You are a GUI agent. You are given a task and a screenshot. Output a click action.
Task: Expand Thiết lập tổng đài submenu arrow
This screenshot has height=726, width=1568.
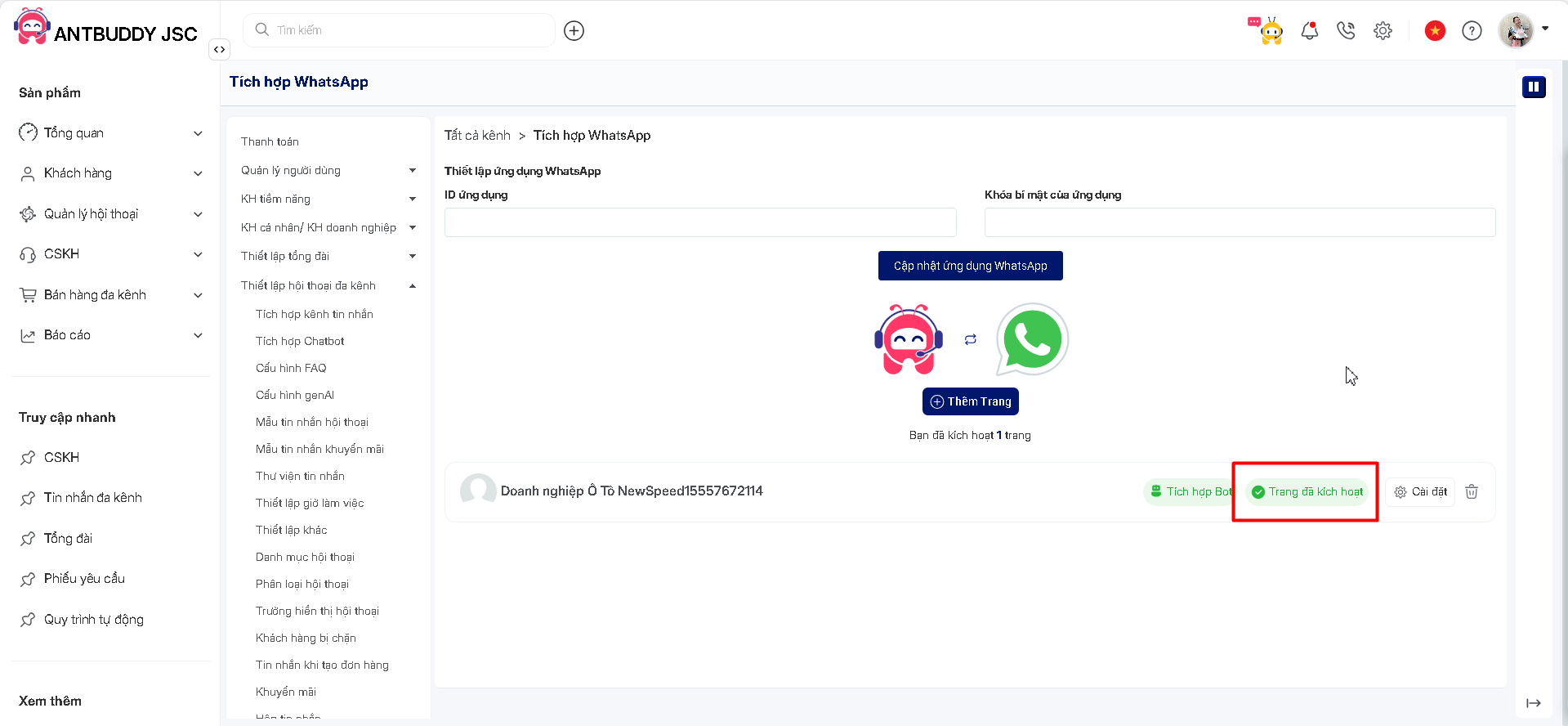pyautogui.click(x=413, y=256)
